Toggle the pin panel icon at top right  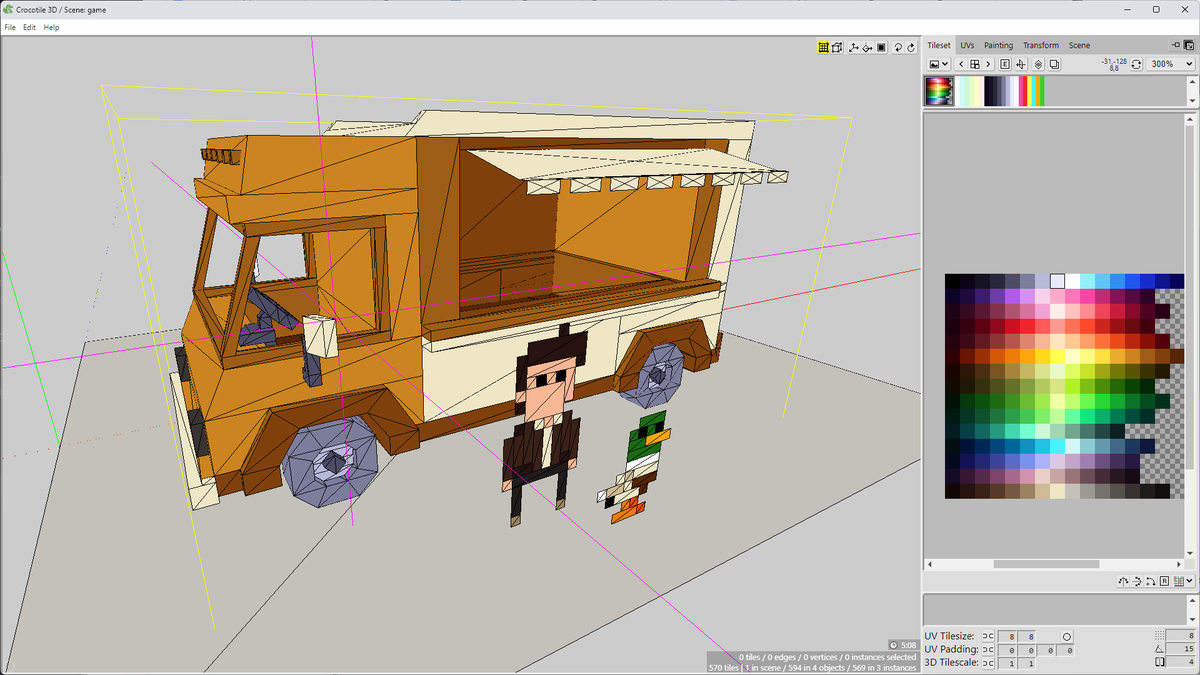(1178, 45)
